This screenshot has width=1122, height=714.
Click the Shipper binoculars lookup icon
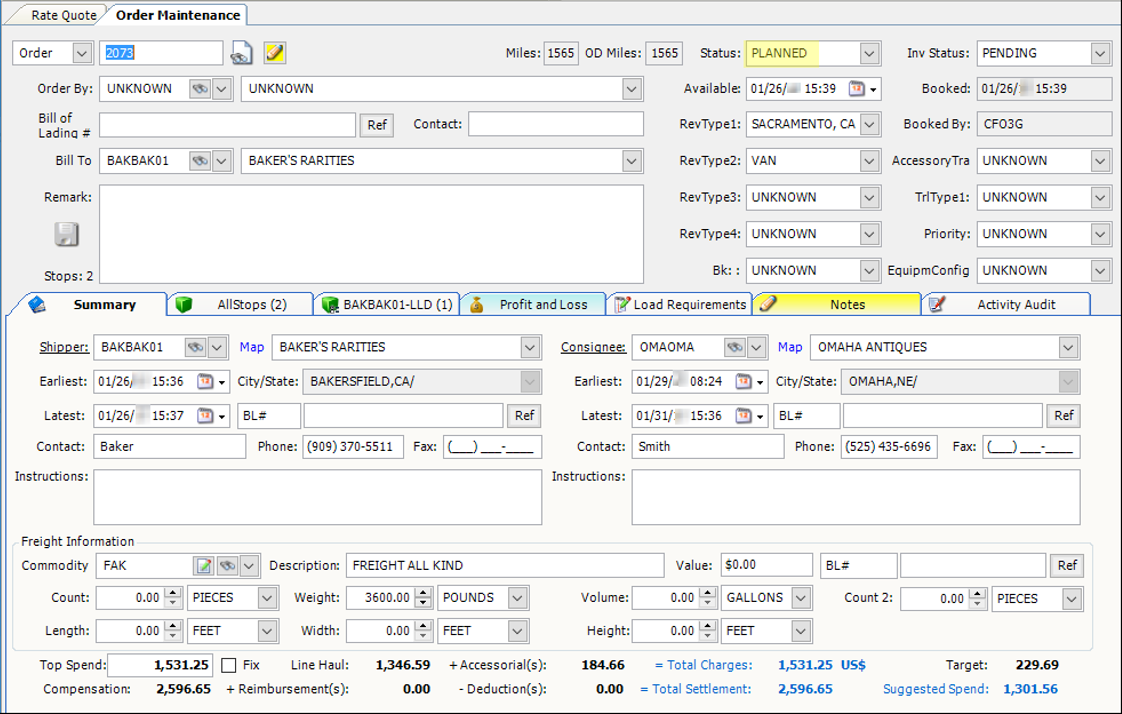point(195,347)
